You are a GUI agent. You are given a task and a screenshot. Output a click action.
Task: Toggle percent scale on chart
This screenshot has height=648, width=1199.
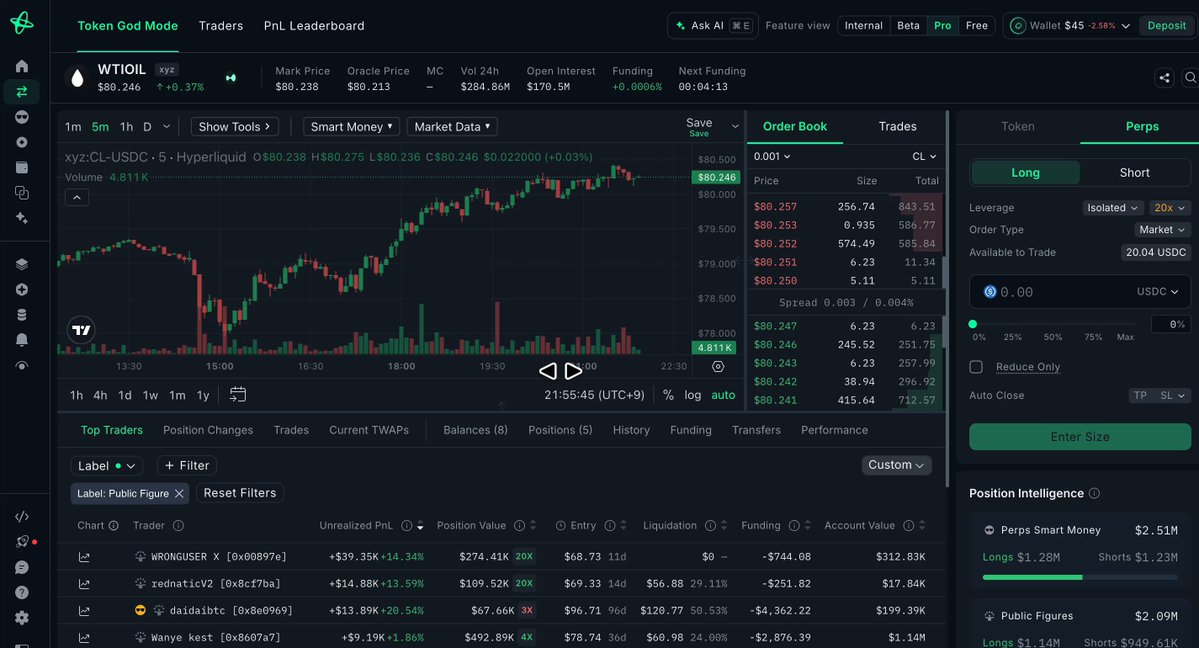[668, 395]
